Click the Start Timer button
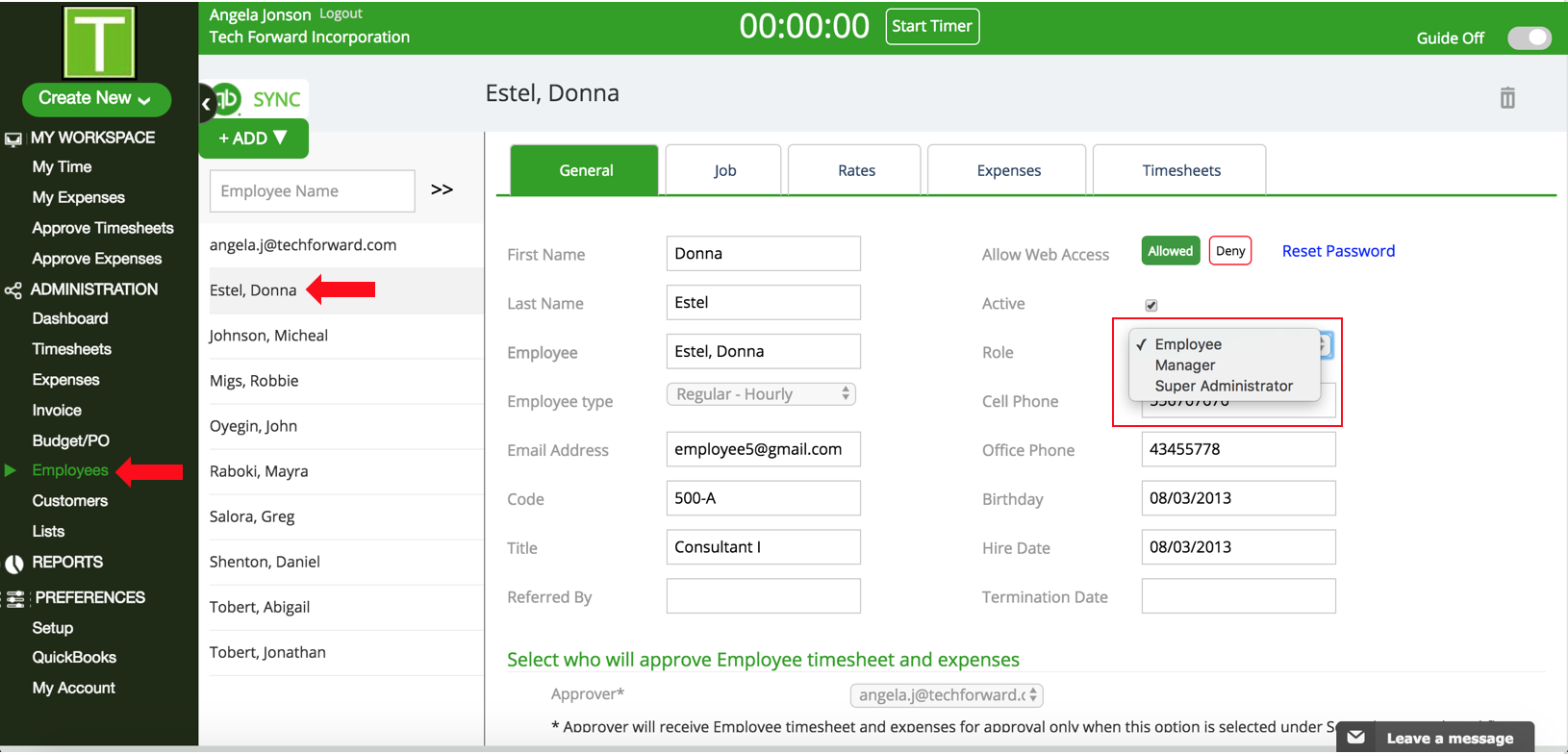The width and height of the screenshot is (1568, 754). pyautogui.click(x=931, y=26)
